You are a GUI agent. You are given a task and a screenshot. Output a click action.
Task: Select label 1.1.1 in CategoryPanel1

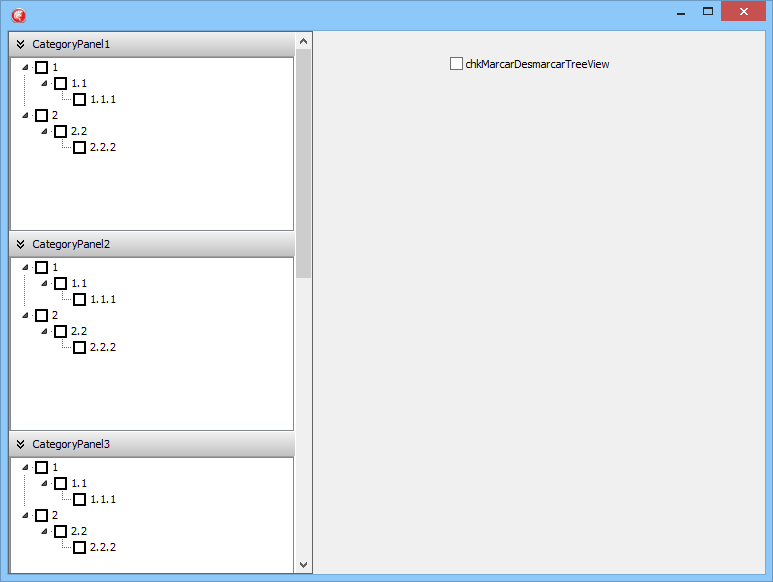tap(103, 100)
